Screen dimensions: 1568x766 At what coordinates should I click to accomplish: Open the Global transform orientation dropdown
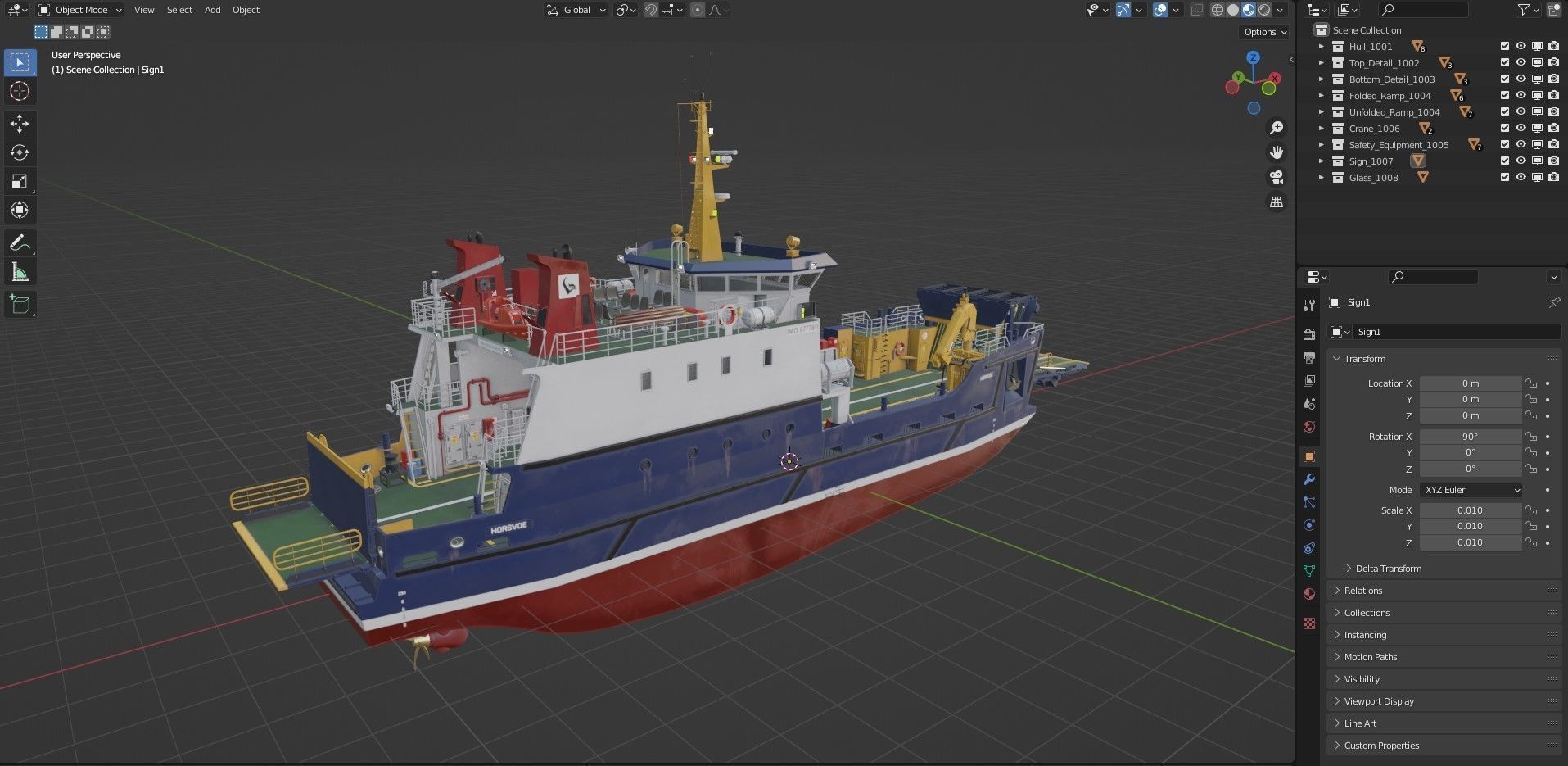[576, 10]
